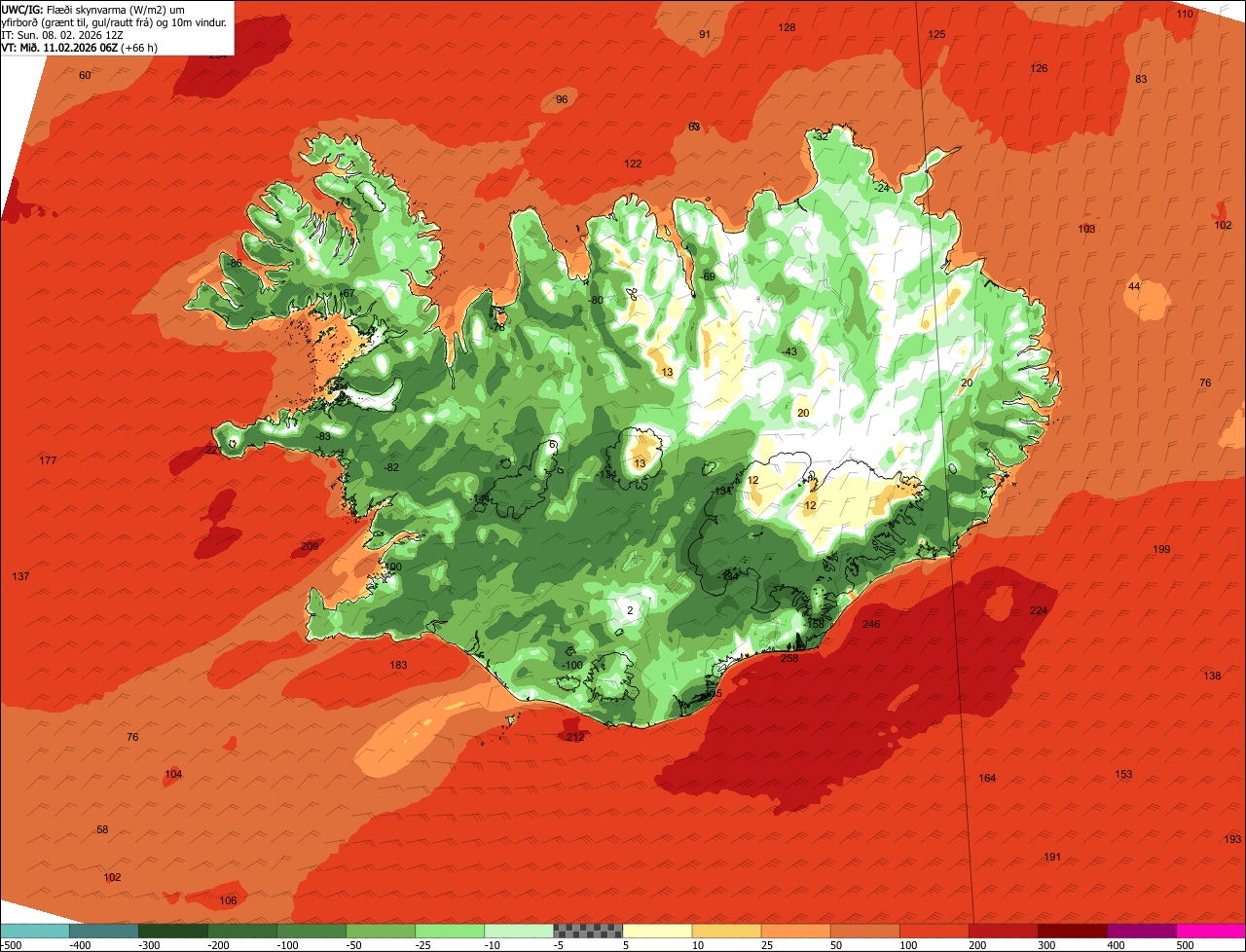The width and height of the screenshot is (1246, 952).
Task: Click the map value '183' southwest of Iceland
Action: click(x=398, y=666)
